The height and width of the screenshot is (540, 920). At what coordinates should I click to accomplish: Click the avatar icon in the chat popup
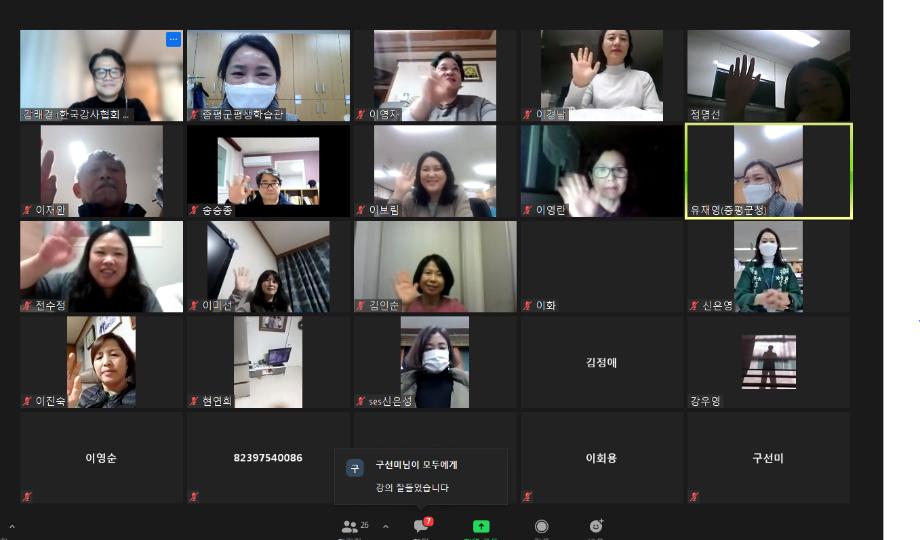(x=354, y=468)
